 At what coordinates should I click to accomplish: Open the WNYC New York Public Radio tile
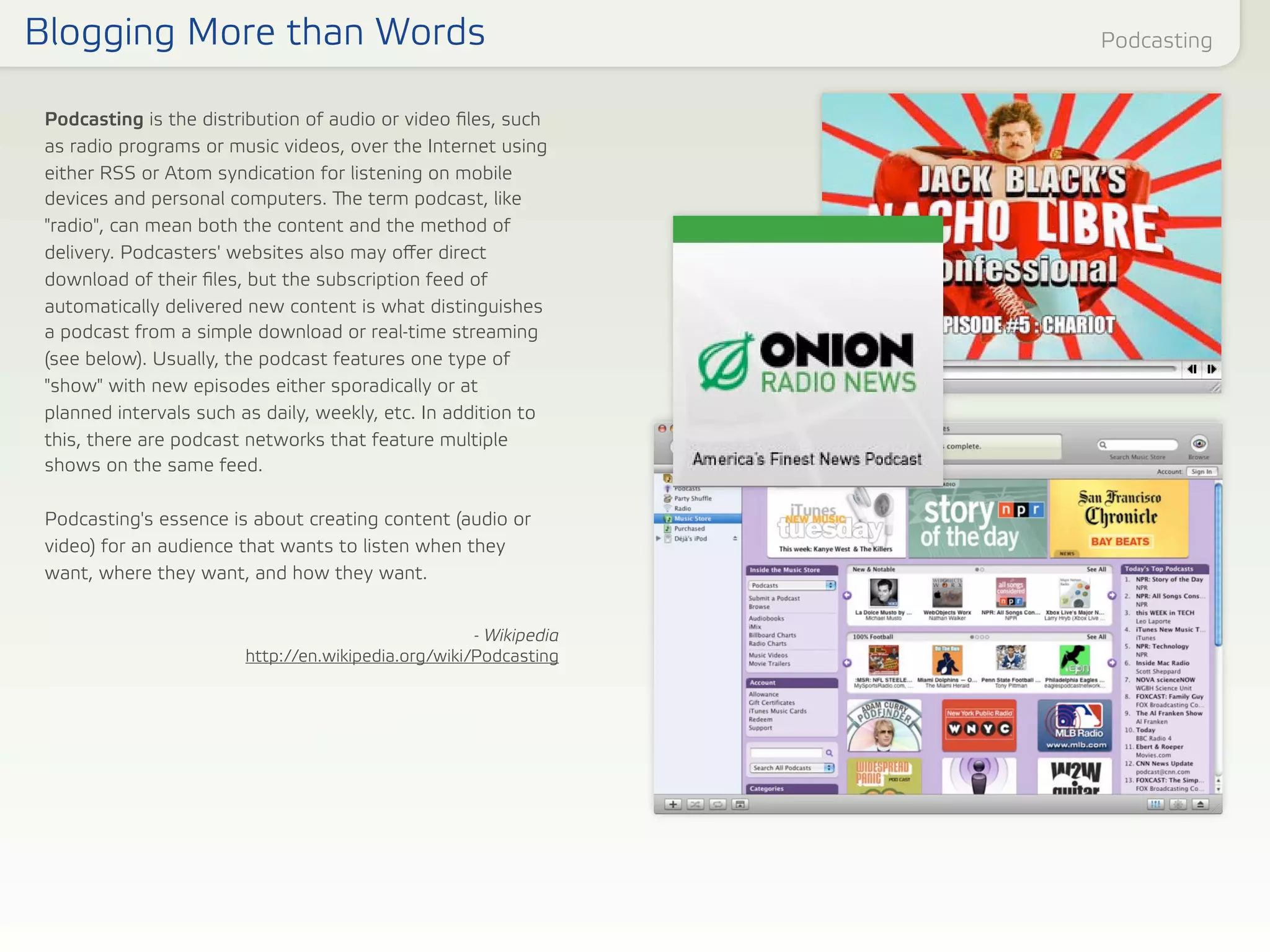click(979, 725)
